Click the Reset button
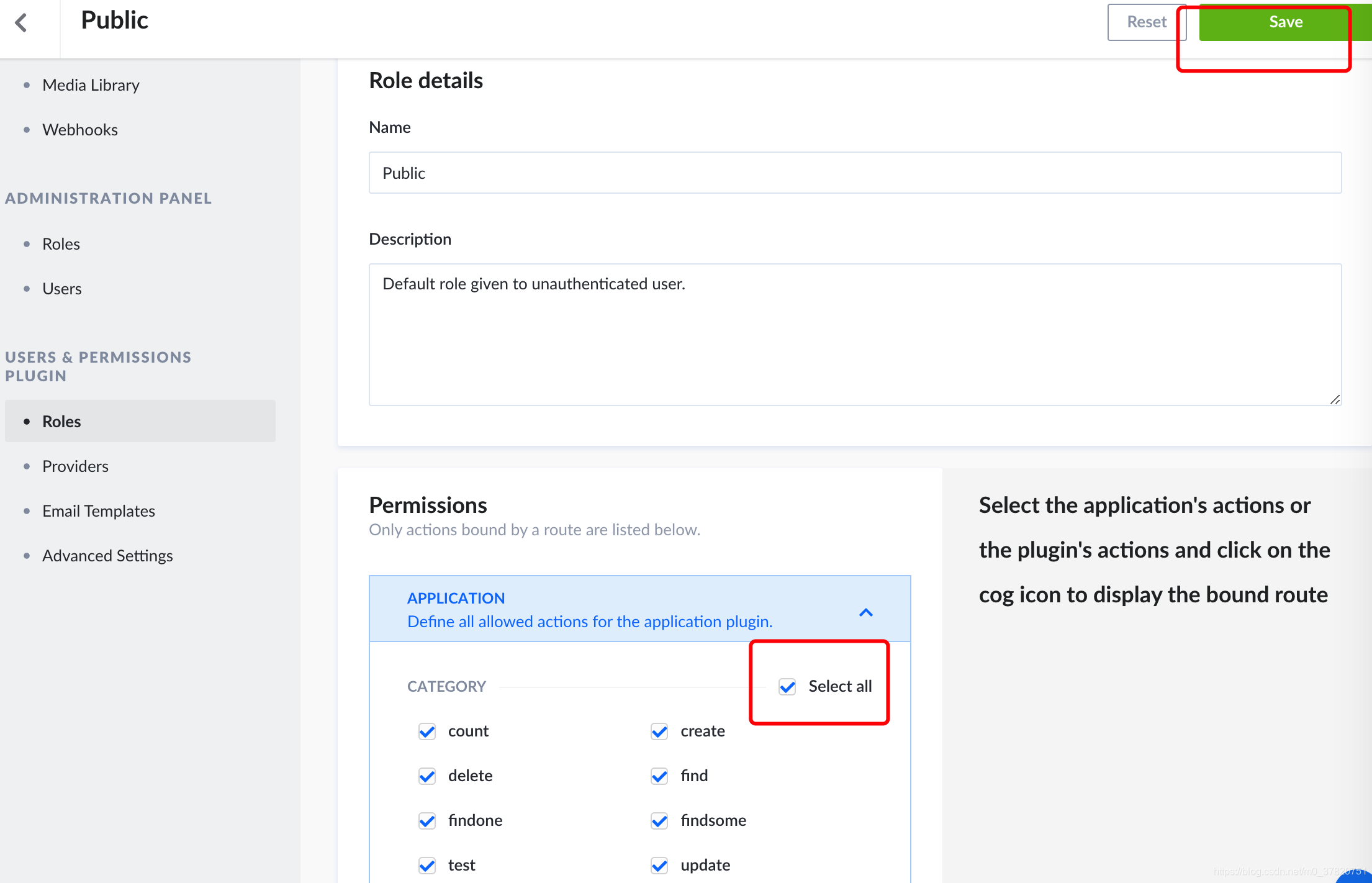 click(x=1146, y=22)
